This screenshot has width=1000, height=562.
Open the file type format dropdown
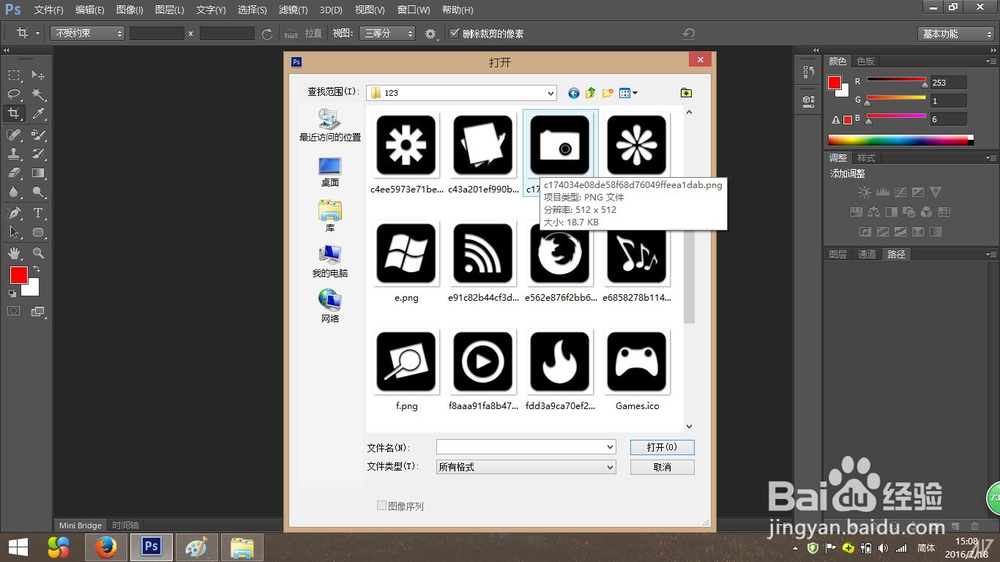(610, 467)
